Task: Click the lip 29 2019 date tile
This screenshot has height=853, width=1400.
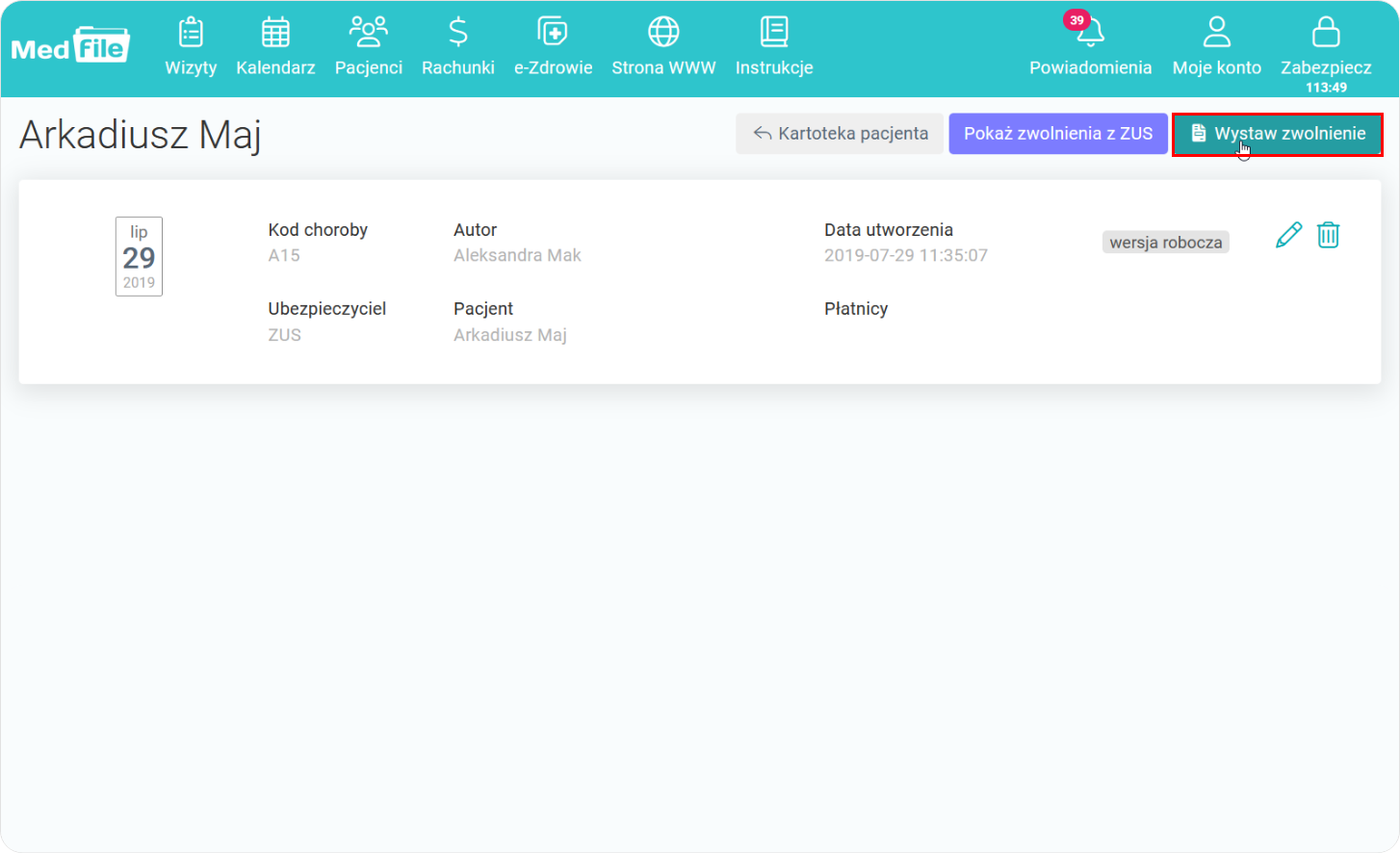Action: [139, 256]
